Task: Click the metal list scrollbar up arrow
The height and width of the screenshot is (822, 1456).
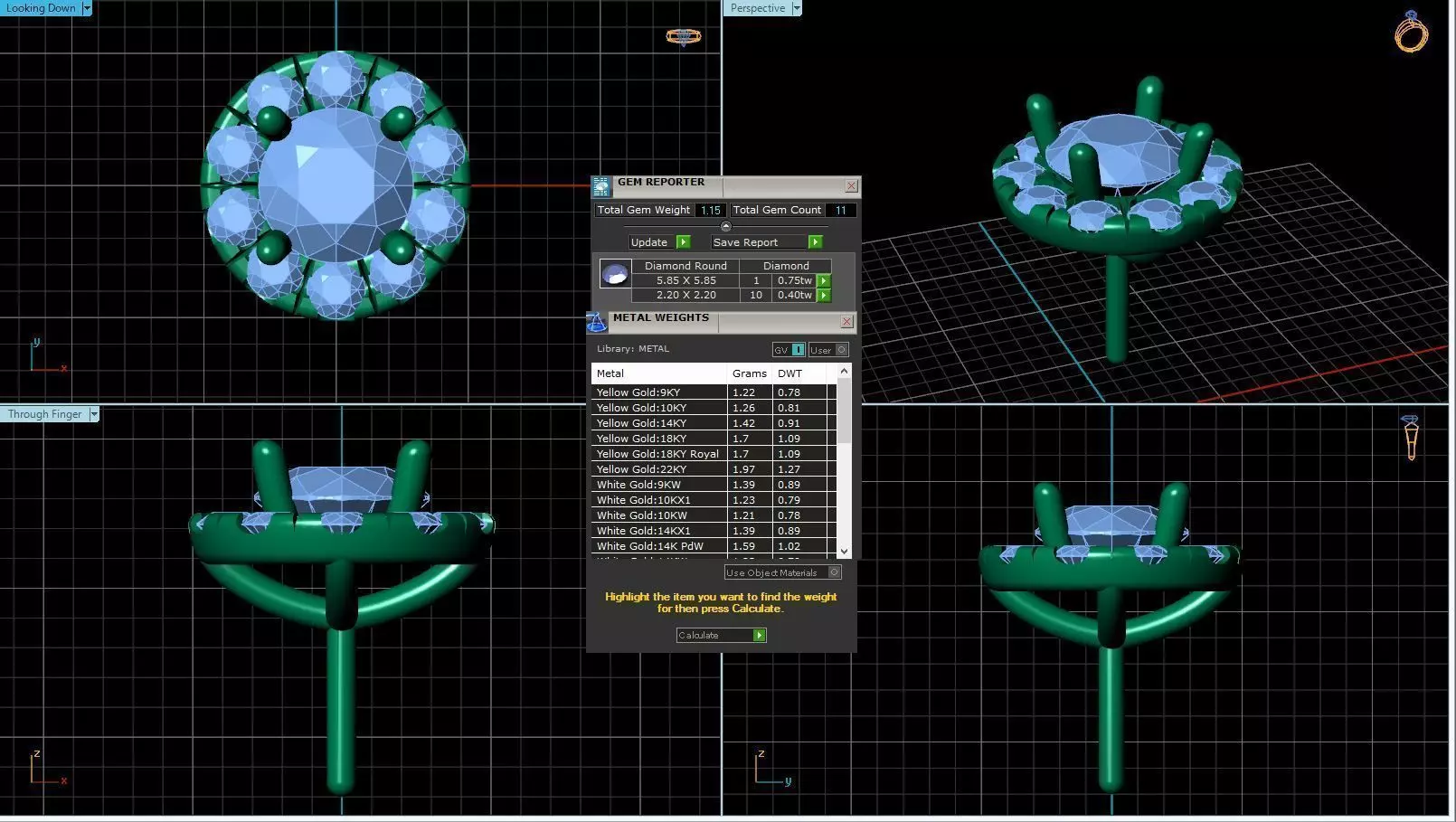Action: pyautogui.click(x=844, y=372)
